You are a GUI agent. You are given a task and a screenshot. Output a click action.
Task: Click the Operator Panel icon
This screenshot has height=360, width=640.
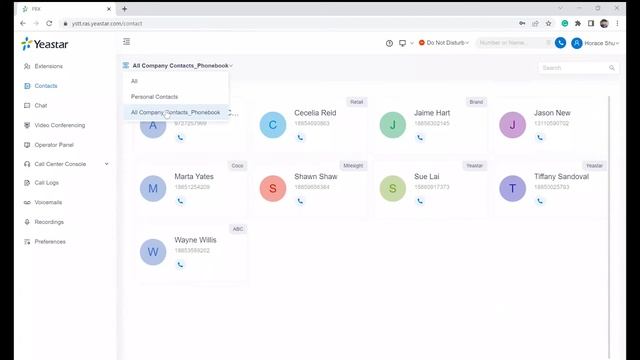pos(27,144)
